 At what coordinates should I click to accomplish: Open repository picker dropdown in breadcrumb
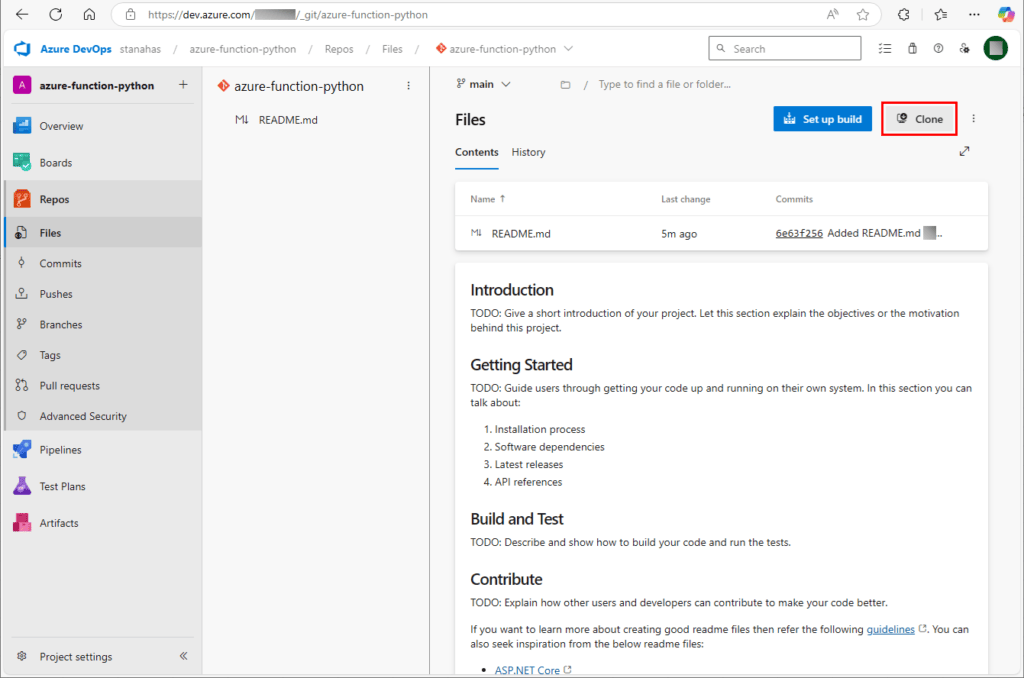pos(568,48)
